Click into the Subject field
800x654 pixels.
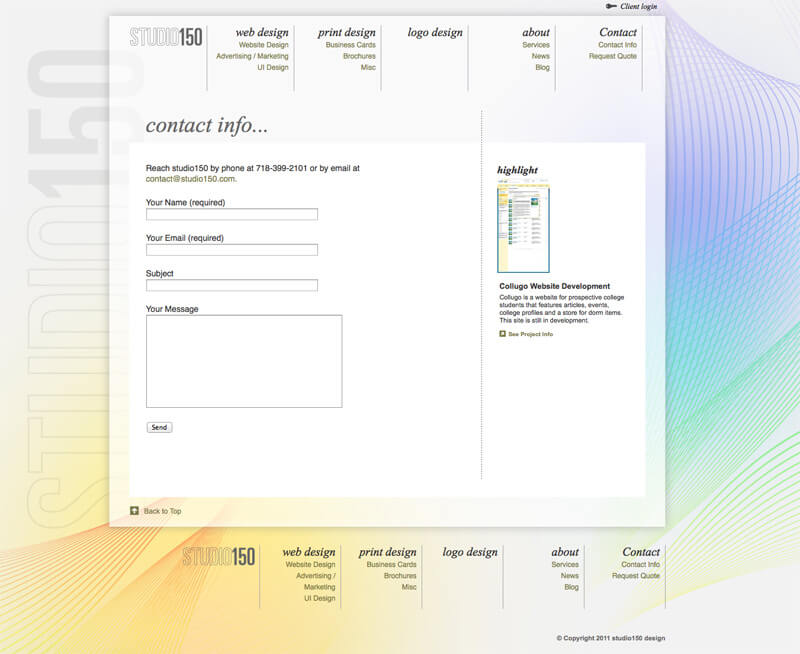(x=232, y=285)
